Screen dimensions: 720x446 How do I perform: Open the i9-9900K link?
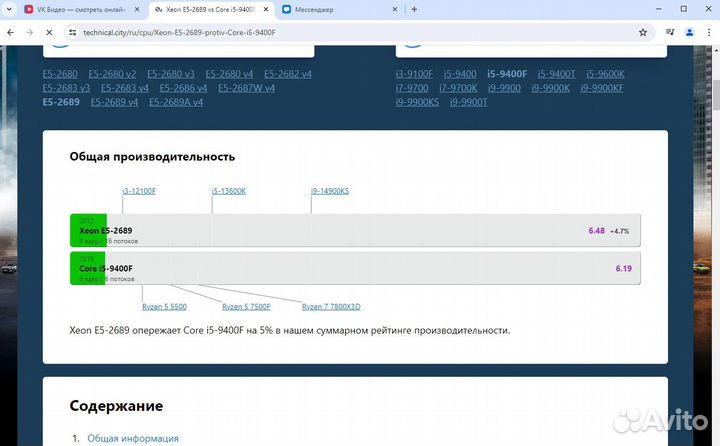pyautogui.click(x=551, y=88)
